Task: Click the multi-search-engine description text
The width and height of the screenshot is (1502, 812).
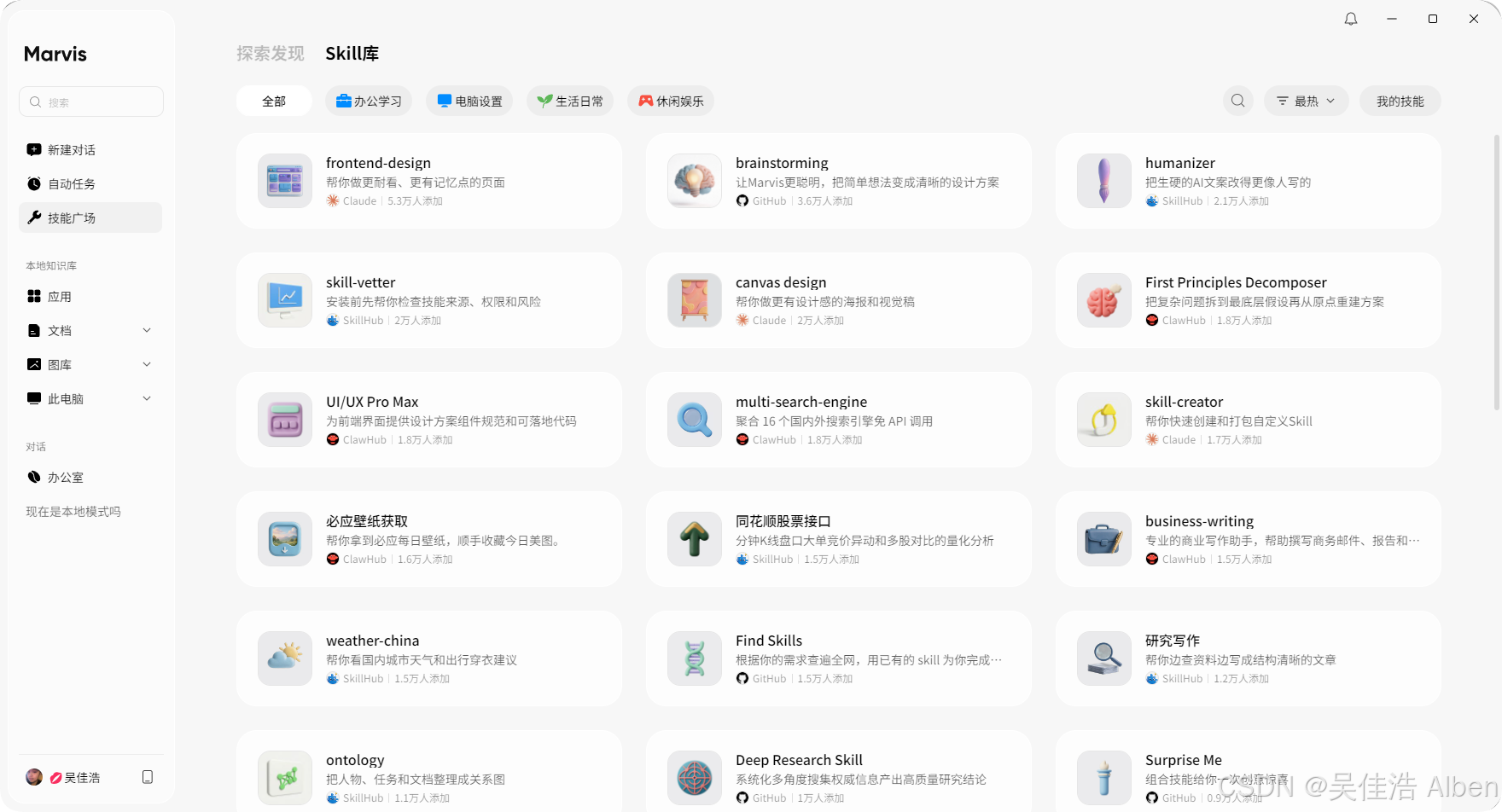Action: (x=834, y=421)
